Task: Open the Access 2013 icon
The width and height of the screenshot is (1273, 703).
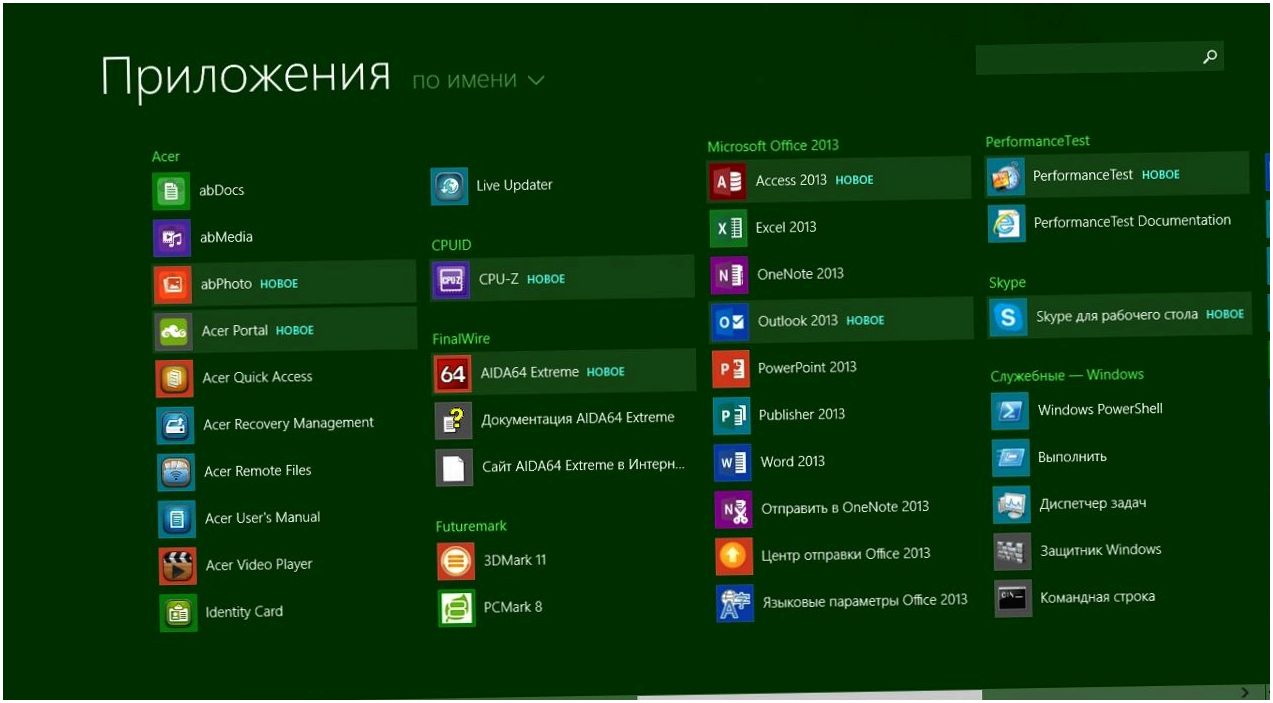Action: click(727, 182)
